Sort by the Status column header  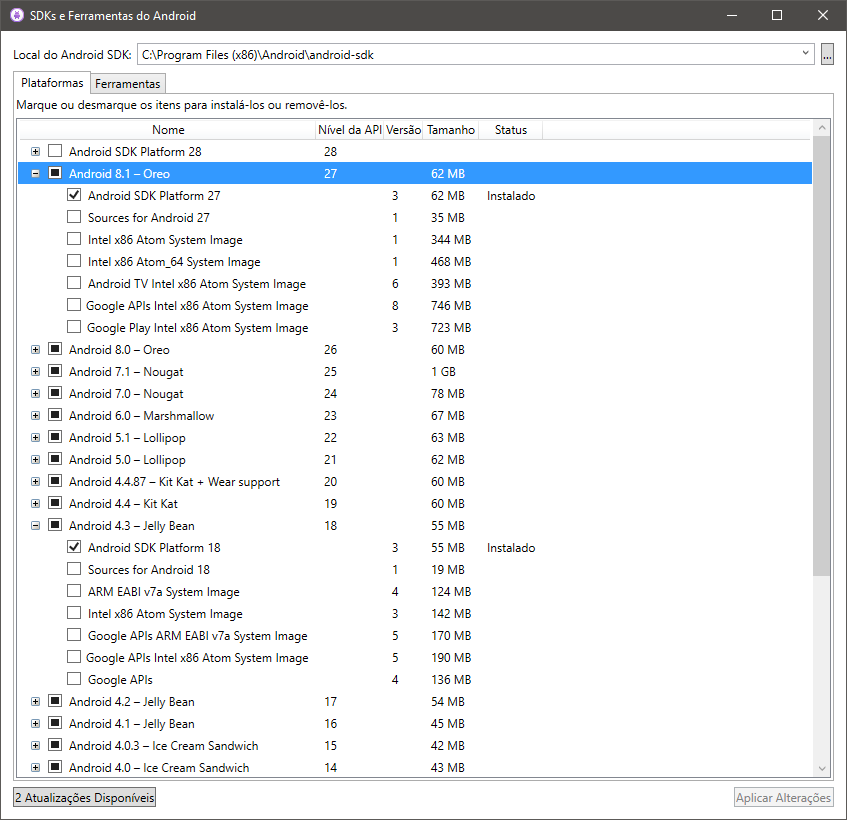[x=510, y=130]
